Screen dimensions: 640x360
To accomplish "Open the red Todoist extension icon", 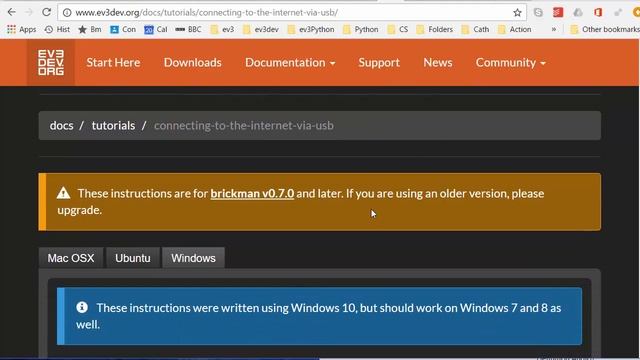I will [x=558, y=12].
